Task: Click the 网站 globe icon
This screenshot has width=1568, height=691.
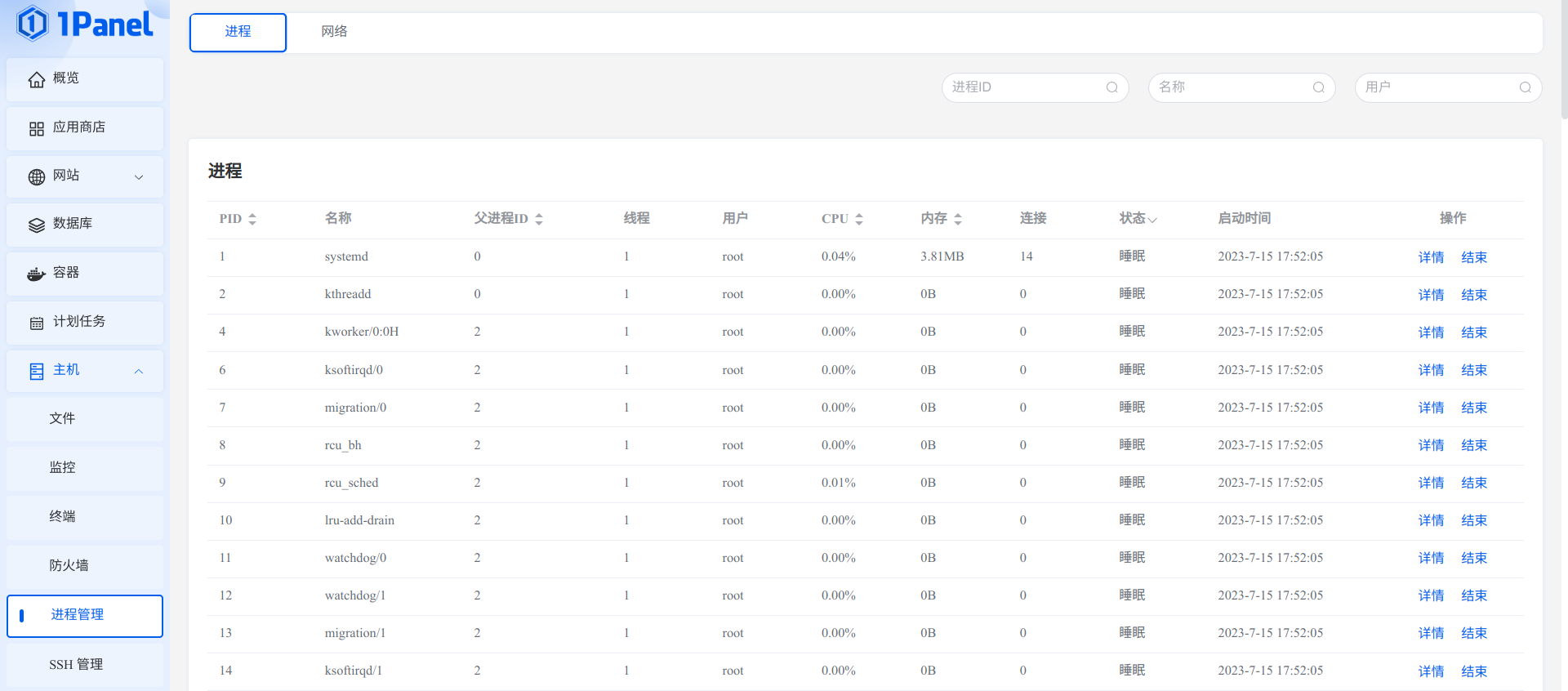Action: [36, 176]
